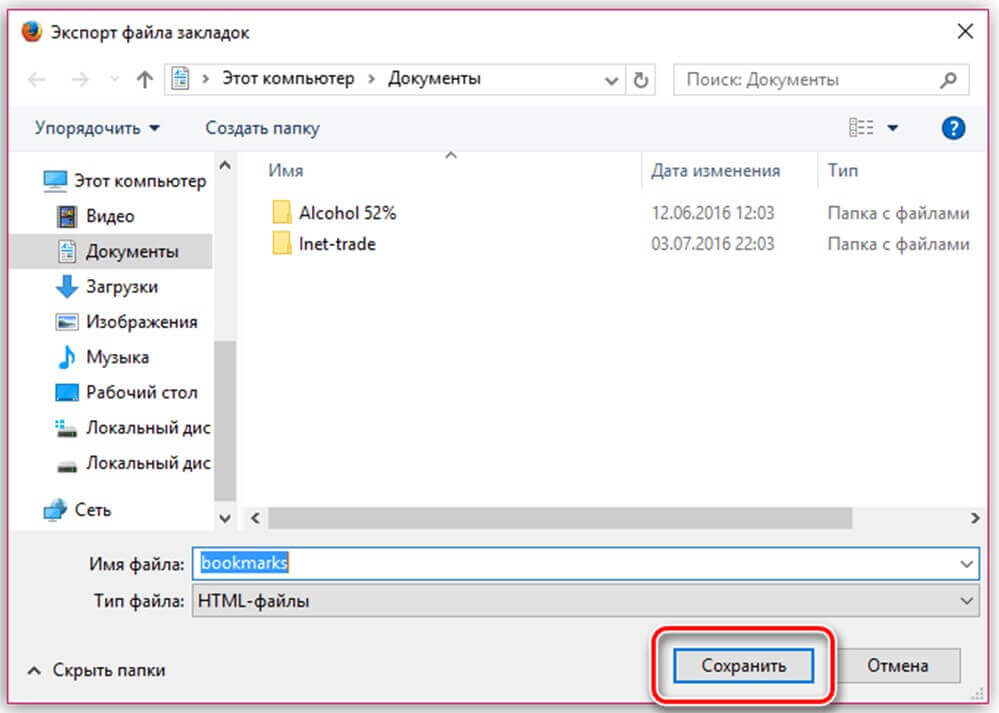
Task: Click the Видео film icon
Action: tap(67, 216)
